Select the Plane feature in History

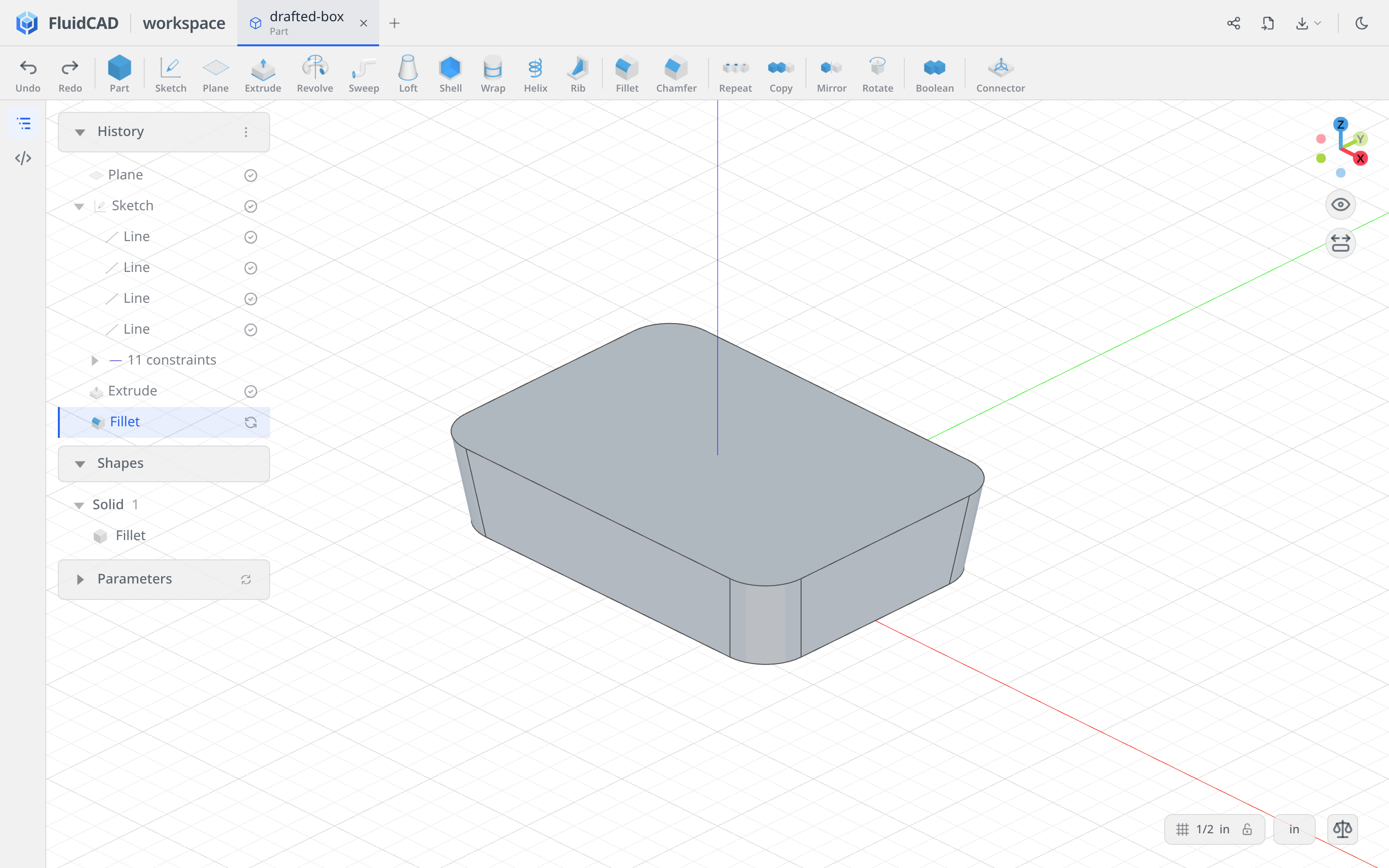pyautogui.click(x=164, y=175)
